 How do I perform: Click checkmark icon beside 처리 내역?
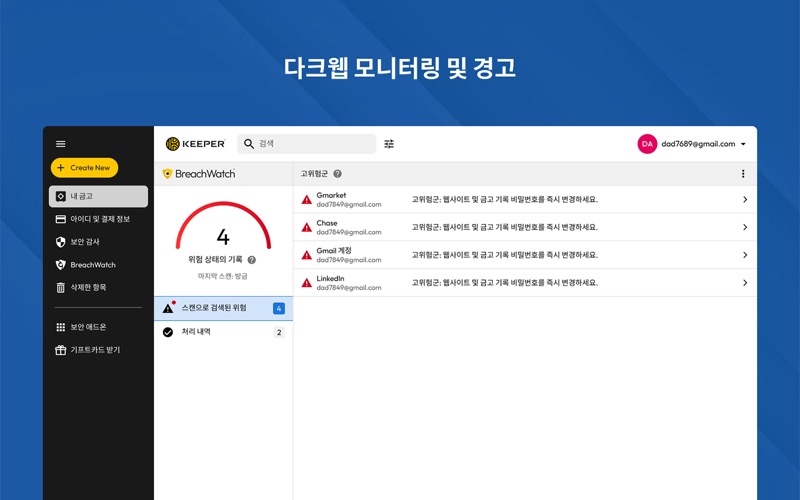coord(168,332)
